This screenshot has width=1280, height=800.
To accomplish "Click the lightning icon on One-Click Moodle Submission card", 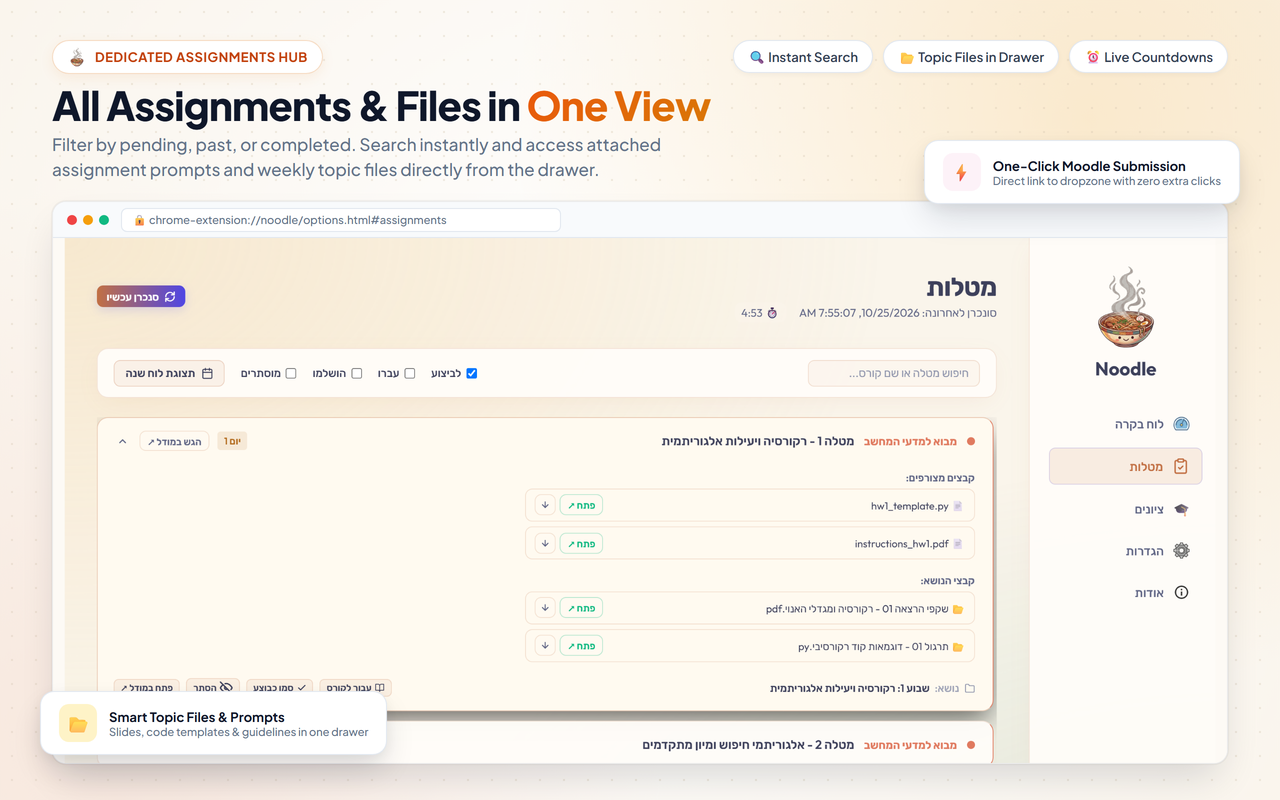I will coord(961,172).
